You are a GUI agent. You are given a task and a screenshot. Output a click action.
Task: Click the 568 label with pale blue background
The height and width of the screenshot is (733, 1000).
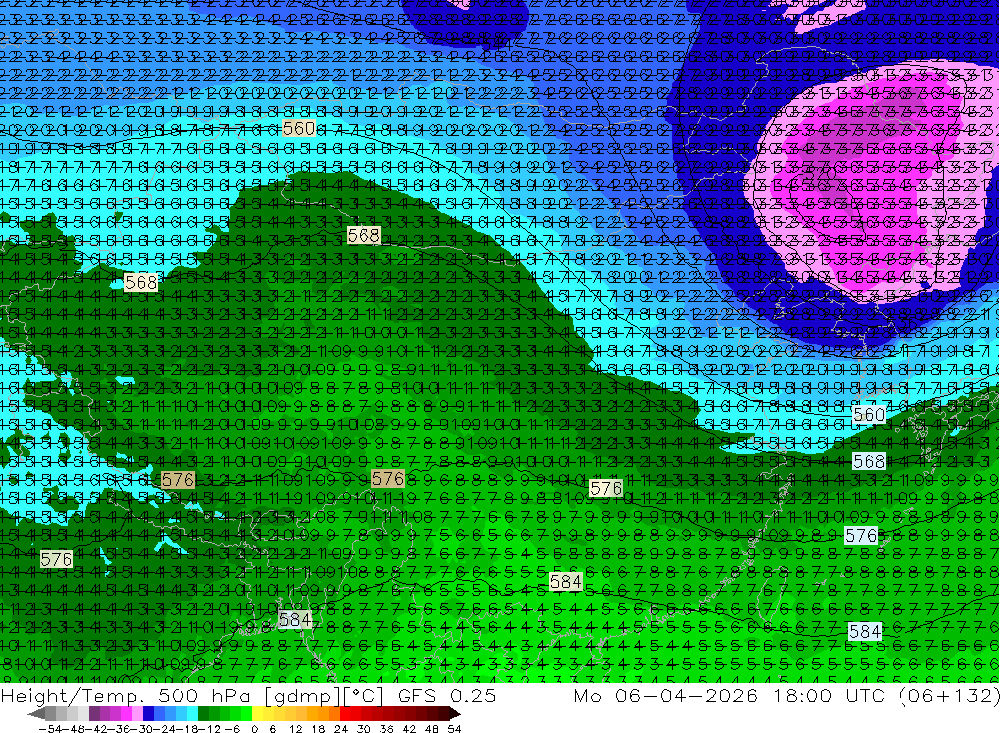(869, 461)
